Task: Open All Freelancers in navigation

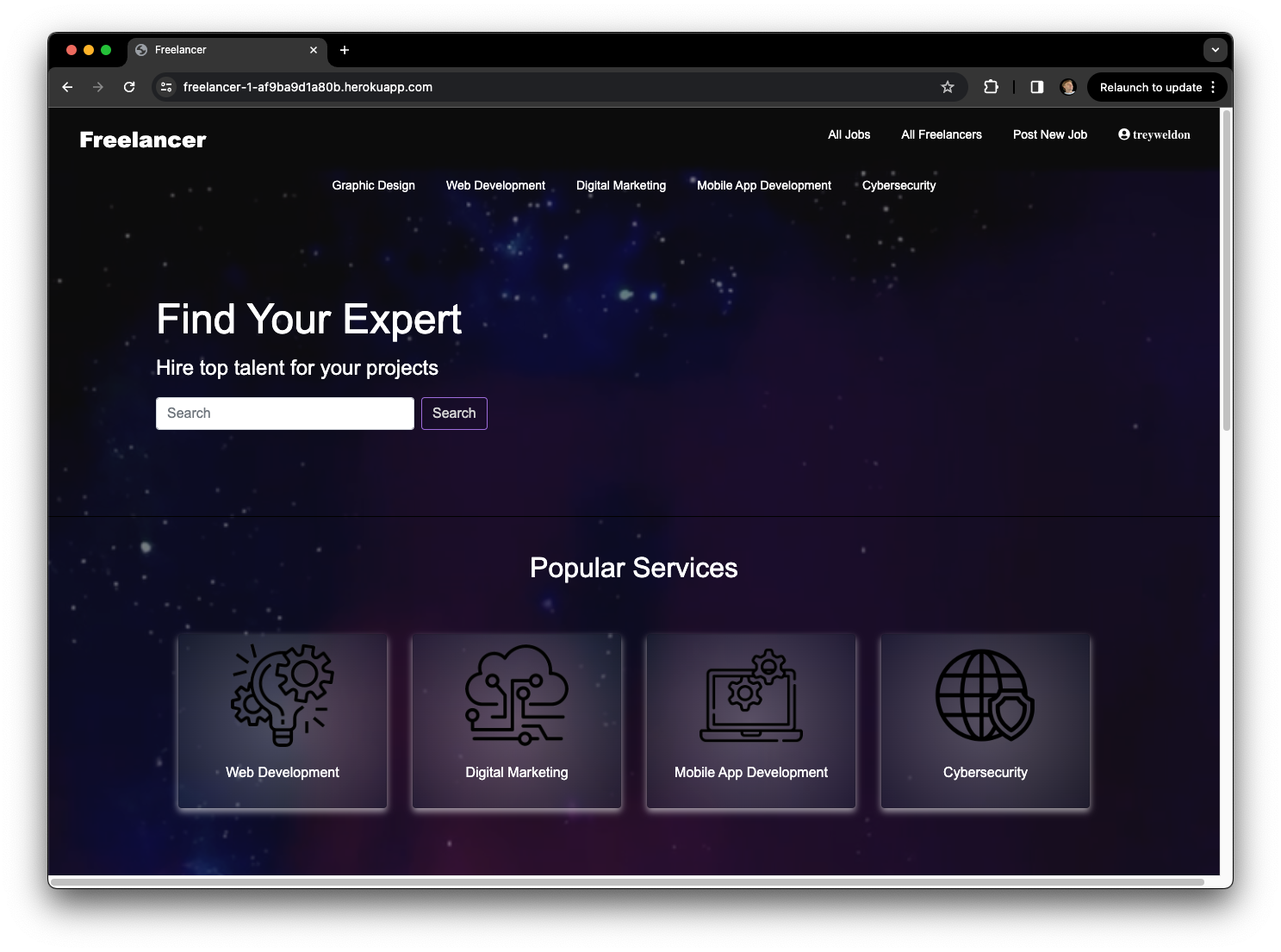Action: point(942,134)
